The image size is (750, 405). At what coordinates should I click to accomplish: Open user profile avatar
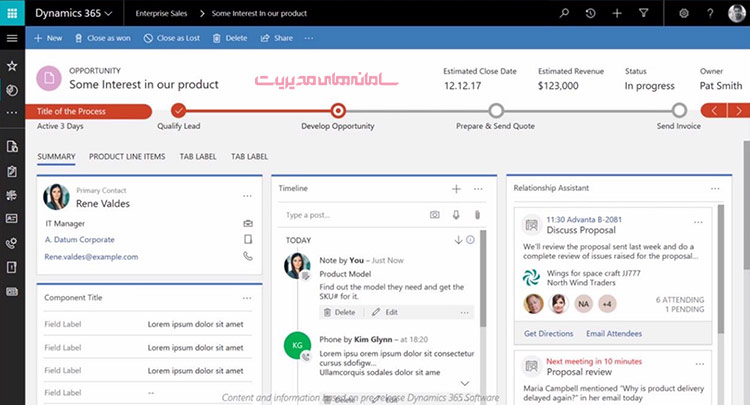tap(737, 13)
